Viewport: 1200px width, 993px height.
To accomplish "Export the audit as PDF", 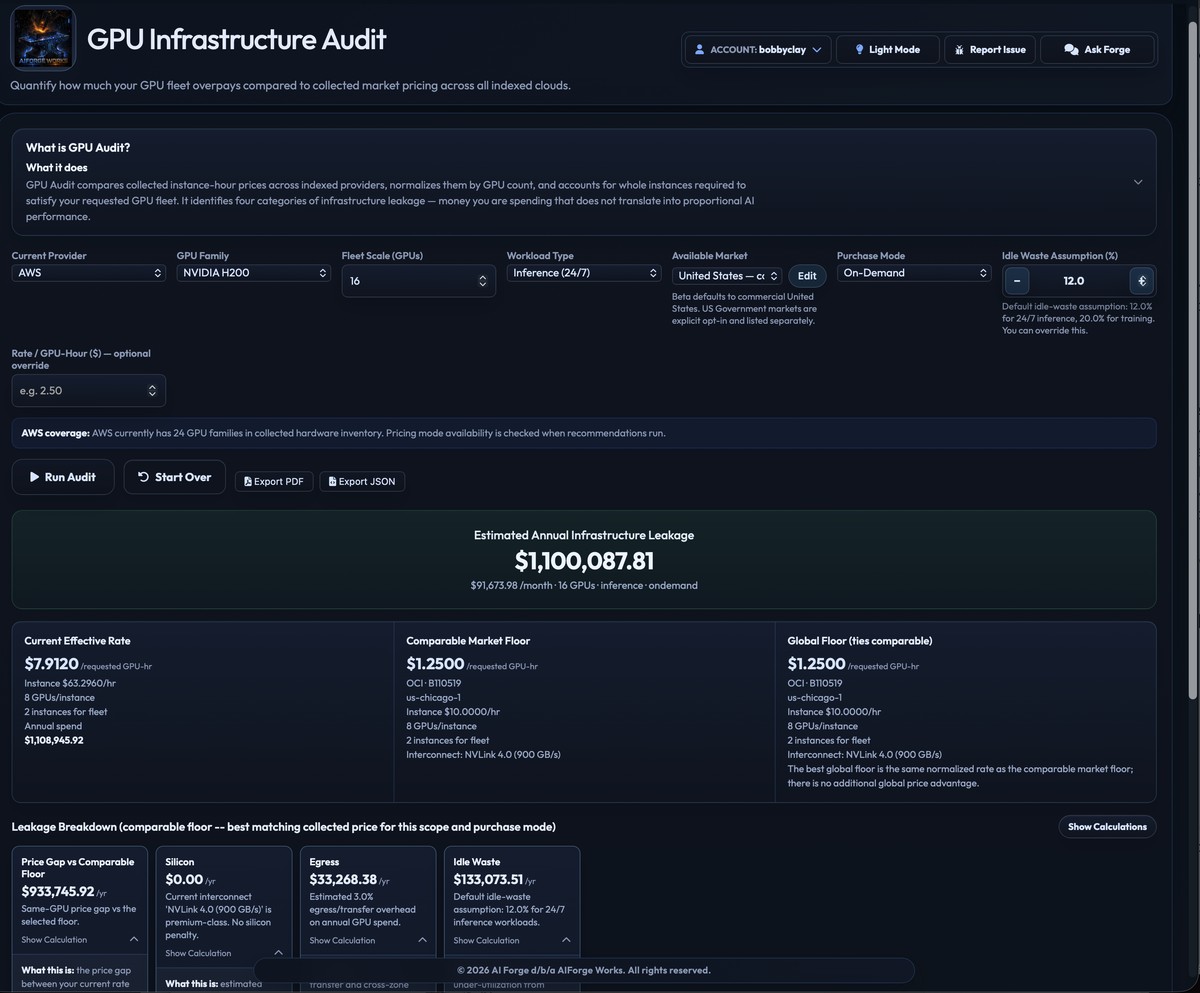I will coord(274,481).
